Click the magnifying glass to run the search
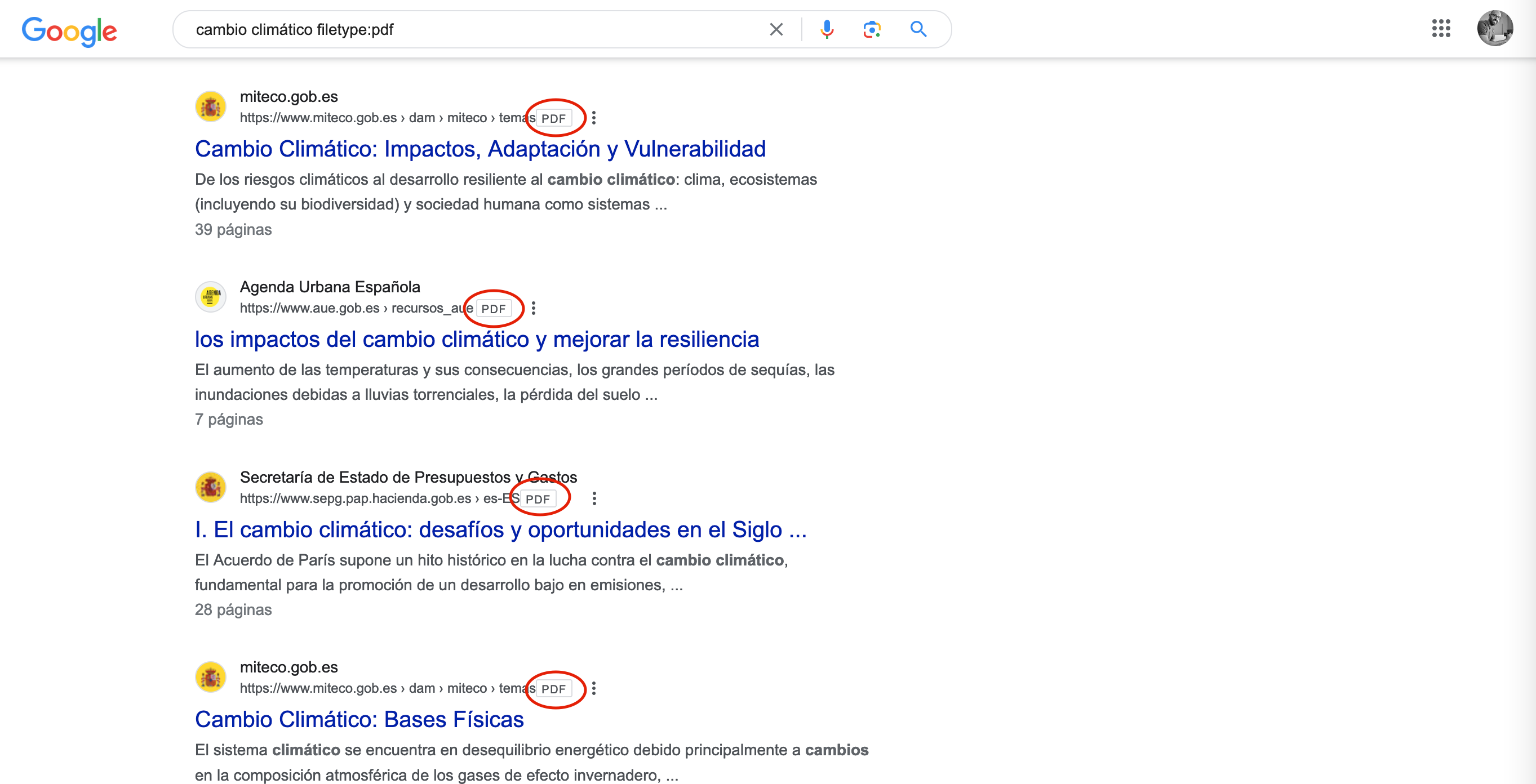Viewport: 1536px width, 784px height. coord(918,29)
